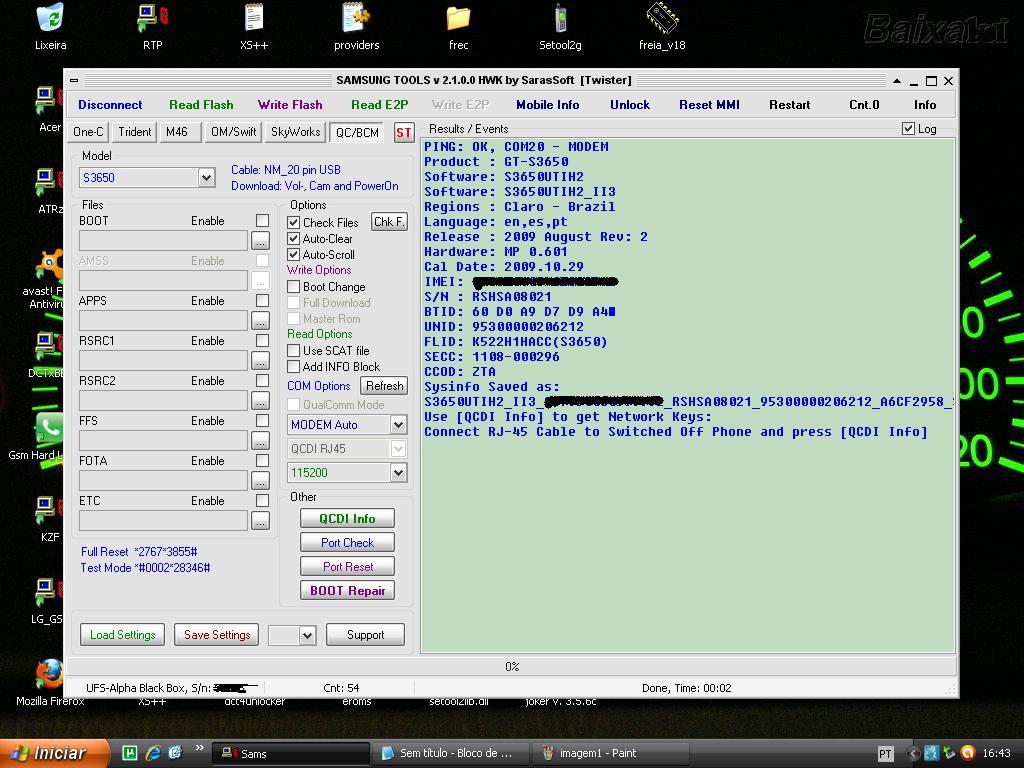Open the freia_v18 desktop icon
This screenshot has height=768, width=1024.
(662, 27)
